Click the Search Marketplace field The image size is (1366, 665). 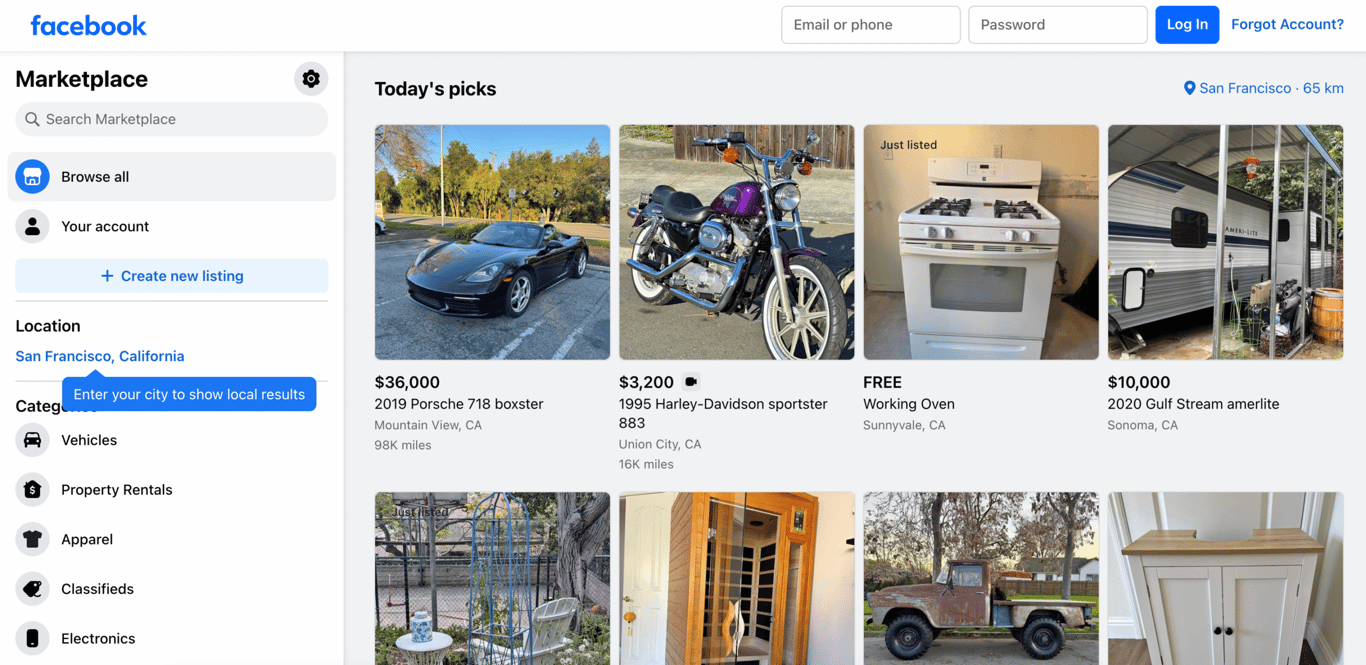tap(171, 119)
